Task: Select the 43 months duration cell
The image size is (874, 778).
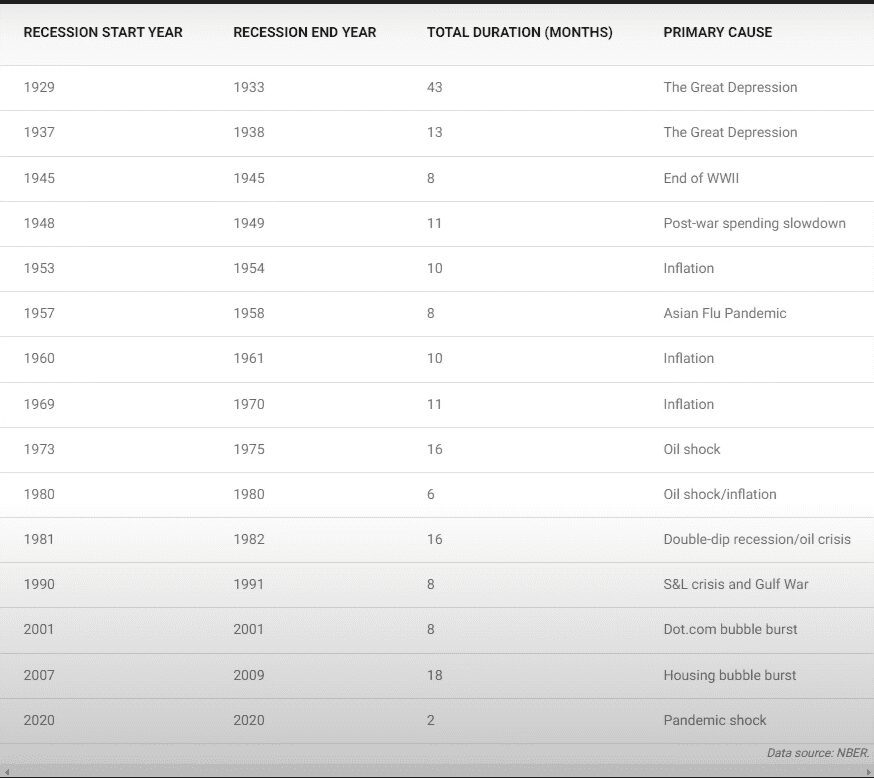Action: (x=435, y=87)
